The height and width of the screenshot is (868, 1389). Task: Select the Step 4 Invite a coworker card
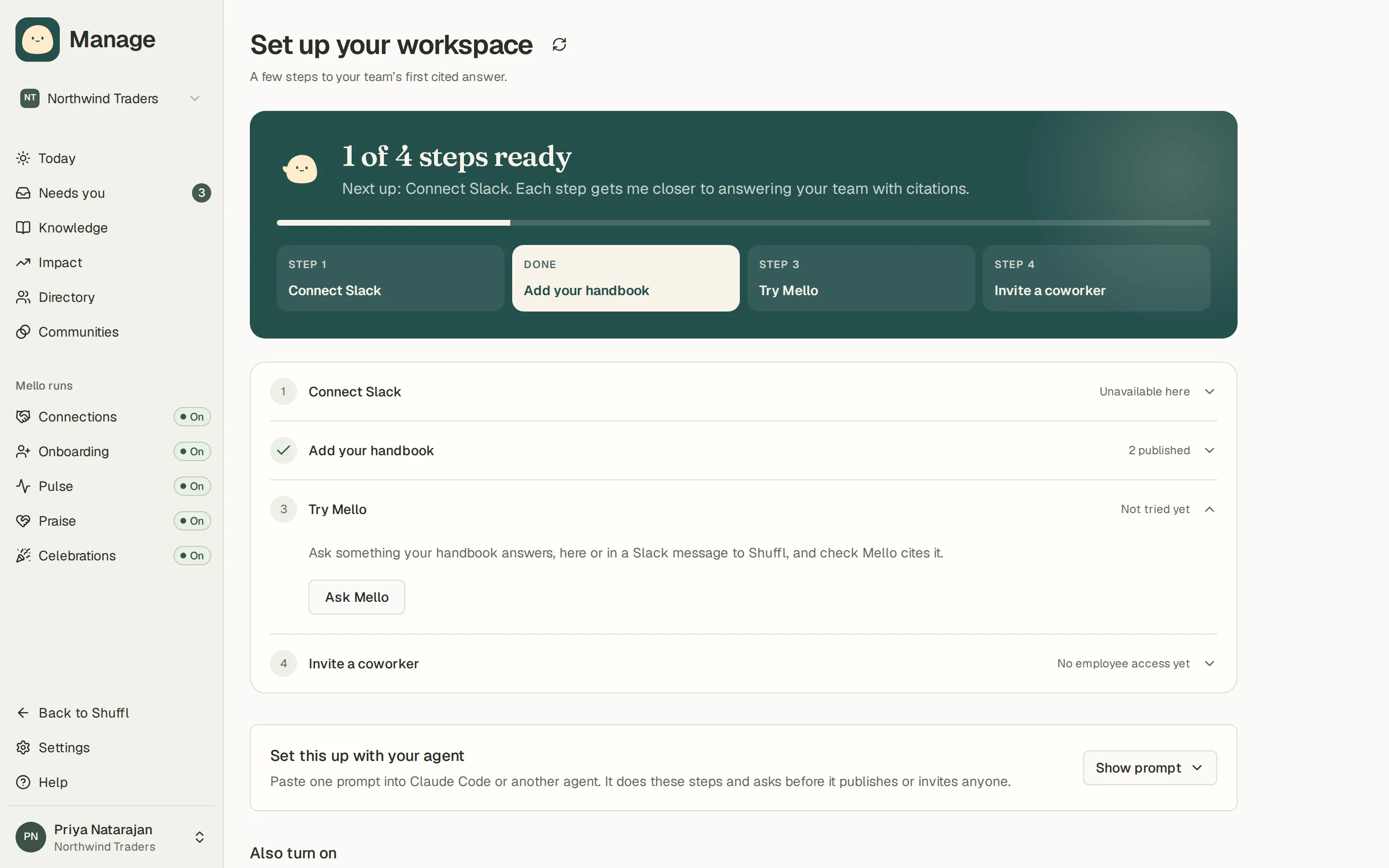click(x=1096, y=278)
